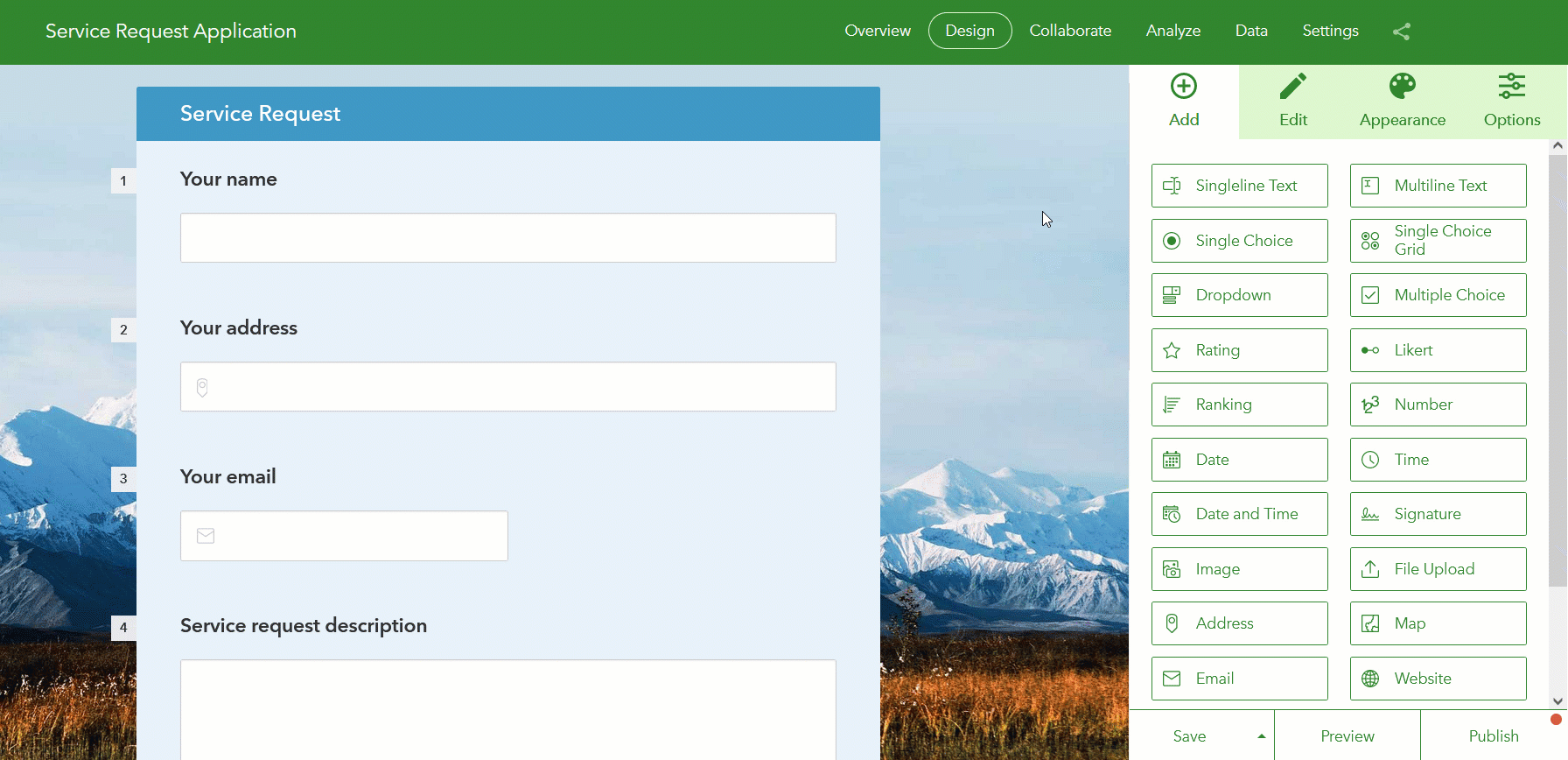The image size is (1568, 760).
Task: Open the Add panel tab
Action: click(x=1184, y=102)
